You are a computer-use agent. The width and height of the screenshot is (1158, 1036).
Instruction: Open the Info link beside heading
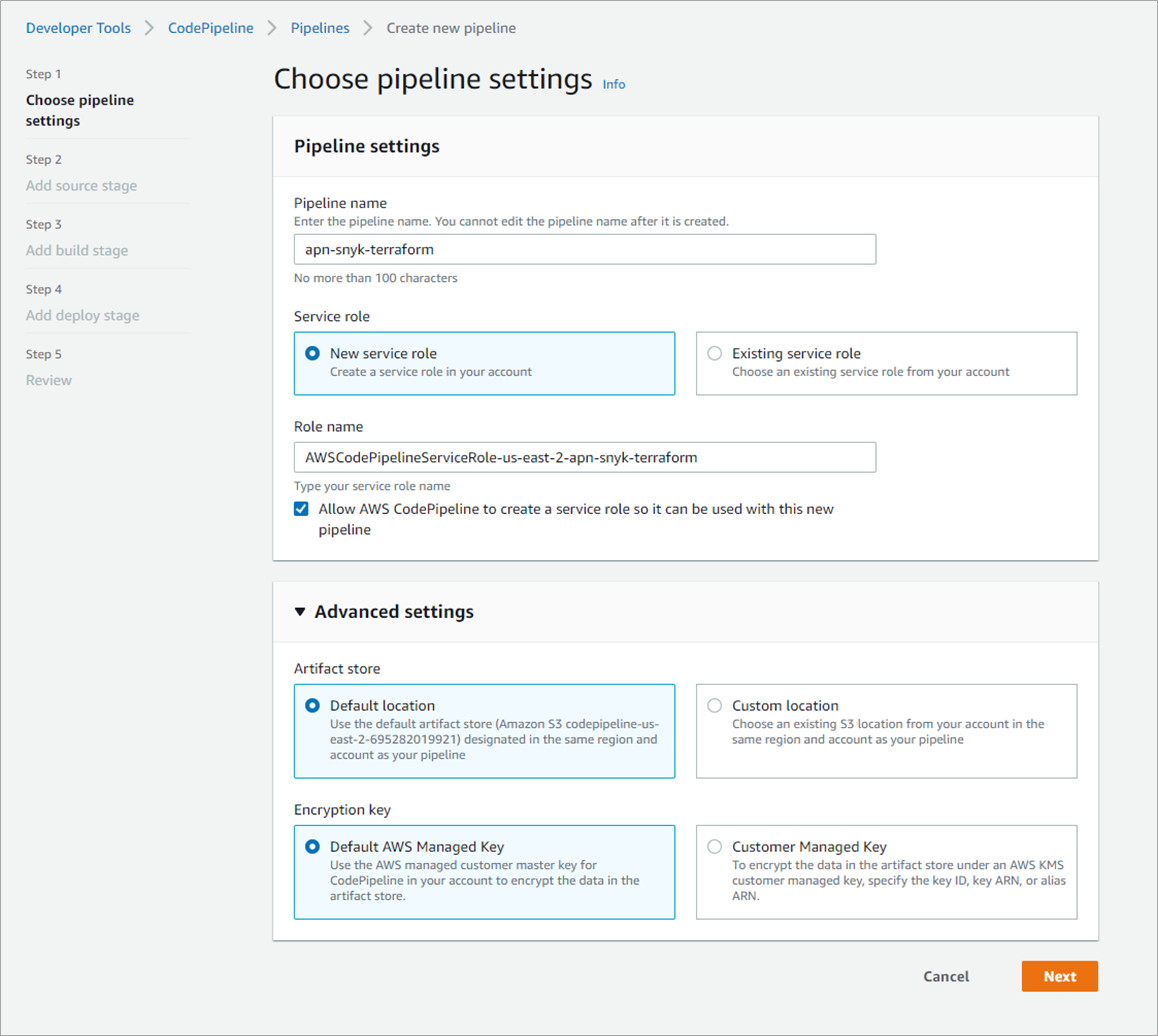point(614,85)
